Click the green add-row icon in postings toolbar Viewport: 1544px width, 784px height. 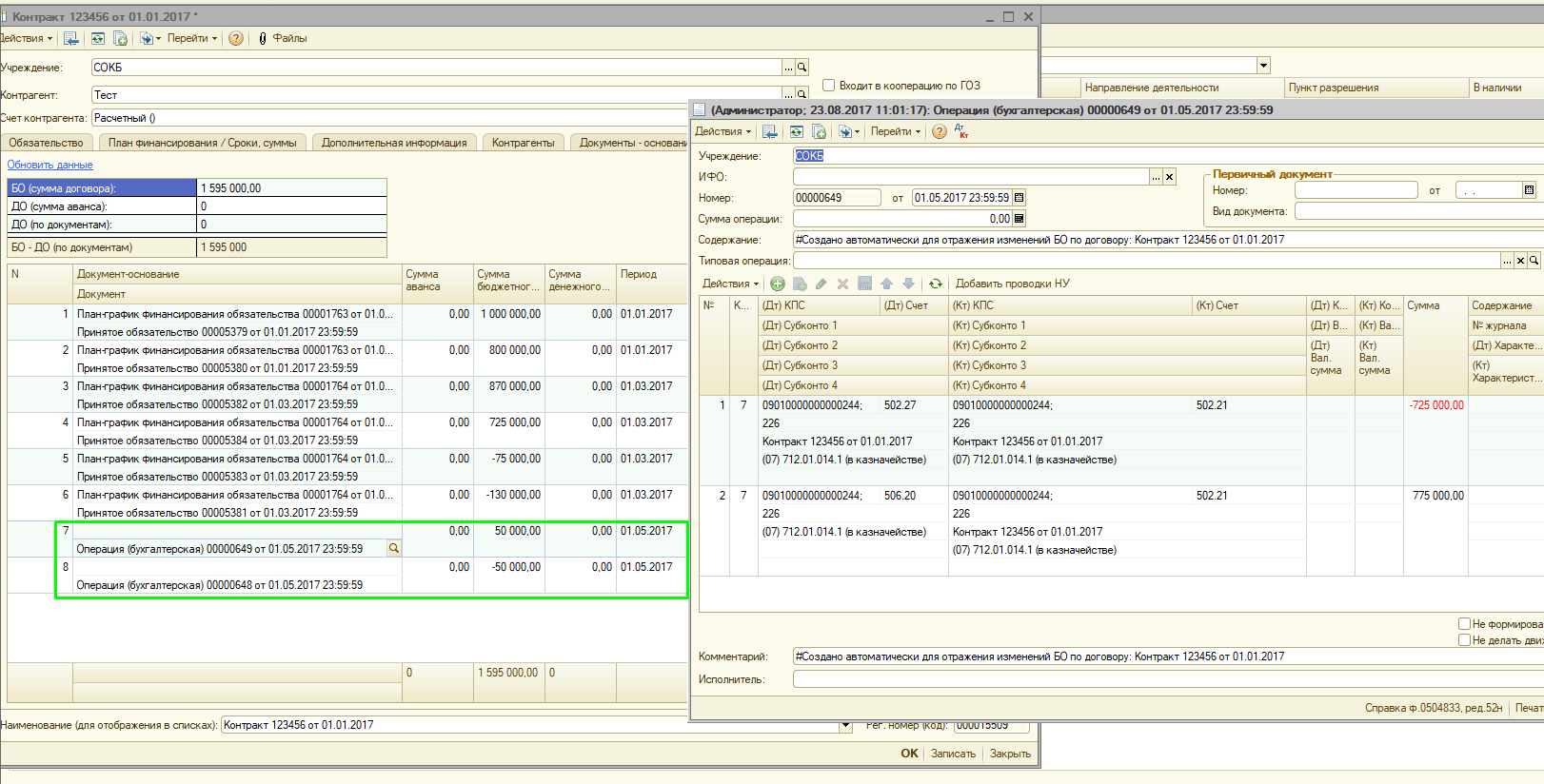[778, 284]
